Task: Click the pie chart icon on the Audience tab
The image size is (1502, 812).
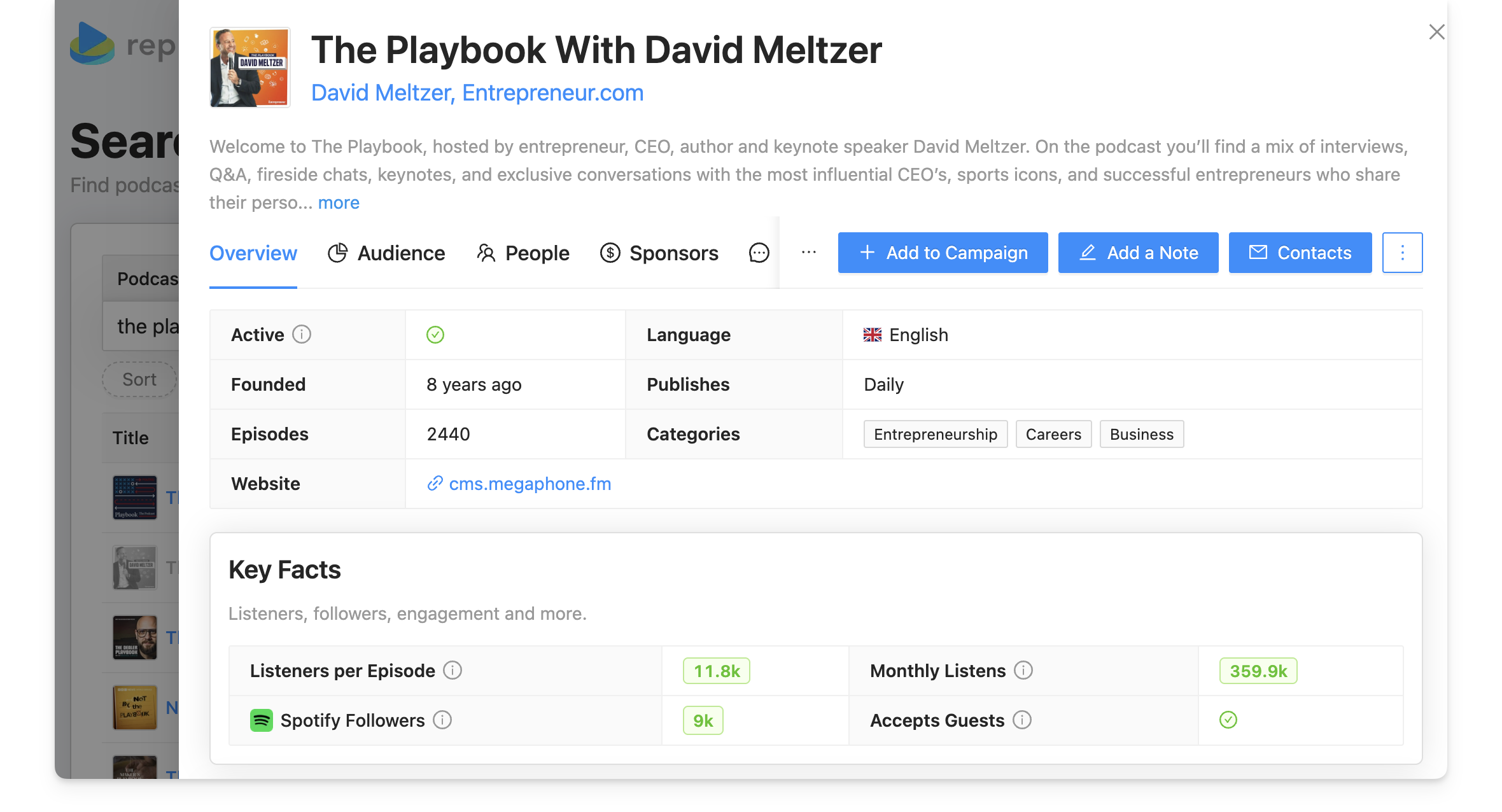Action: (x=338, y=253)
